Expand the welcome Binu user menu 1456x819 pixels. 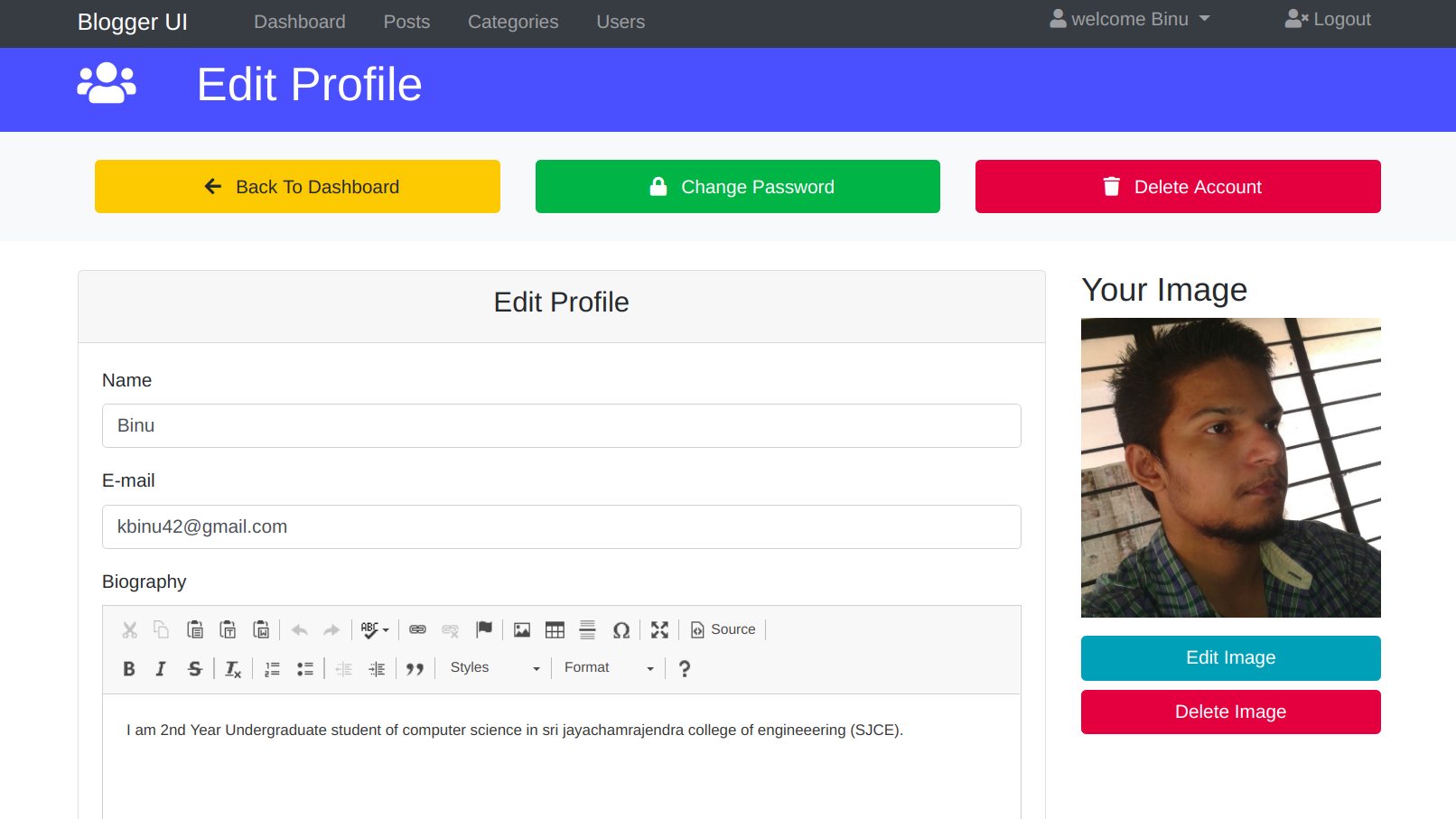[x=1129, y=20]
